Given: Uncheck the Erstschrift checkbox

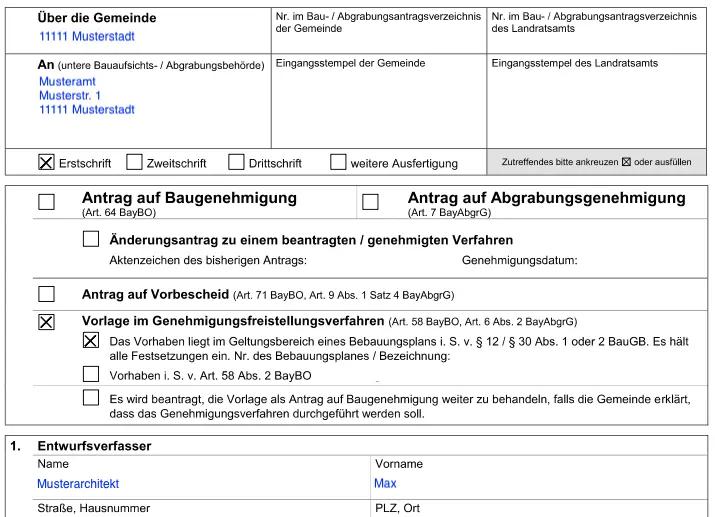Looking at the screenshot, I should click(x=46, y=162).
